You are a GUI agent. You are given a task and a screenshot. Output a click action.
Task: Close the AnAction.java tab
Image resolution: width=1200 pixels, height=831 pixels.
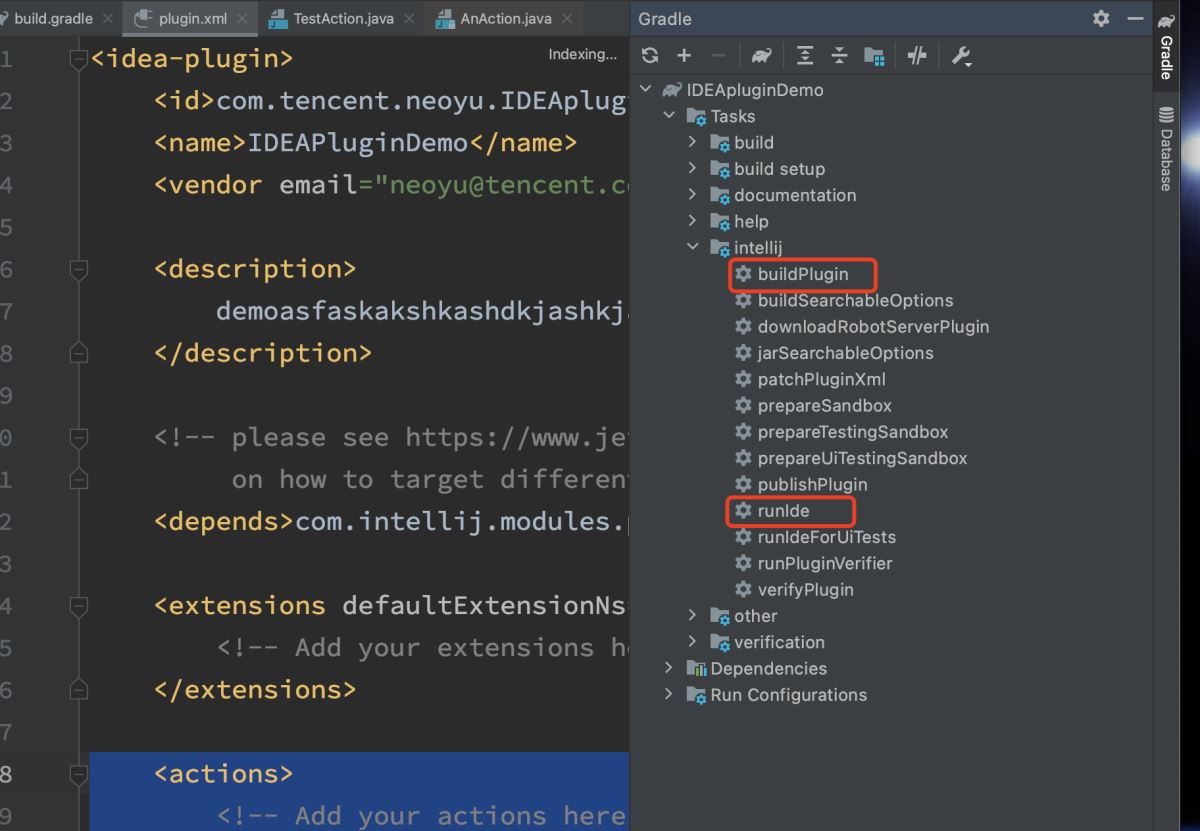pos(567,18)
